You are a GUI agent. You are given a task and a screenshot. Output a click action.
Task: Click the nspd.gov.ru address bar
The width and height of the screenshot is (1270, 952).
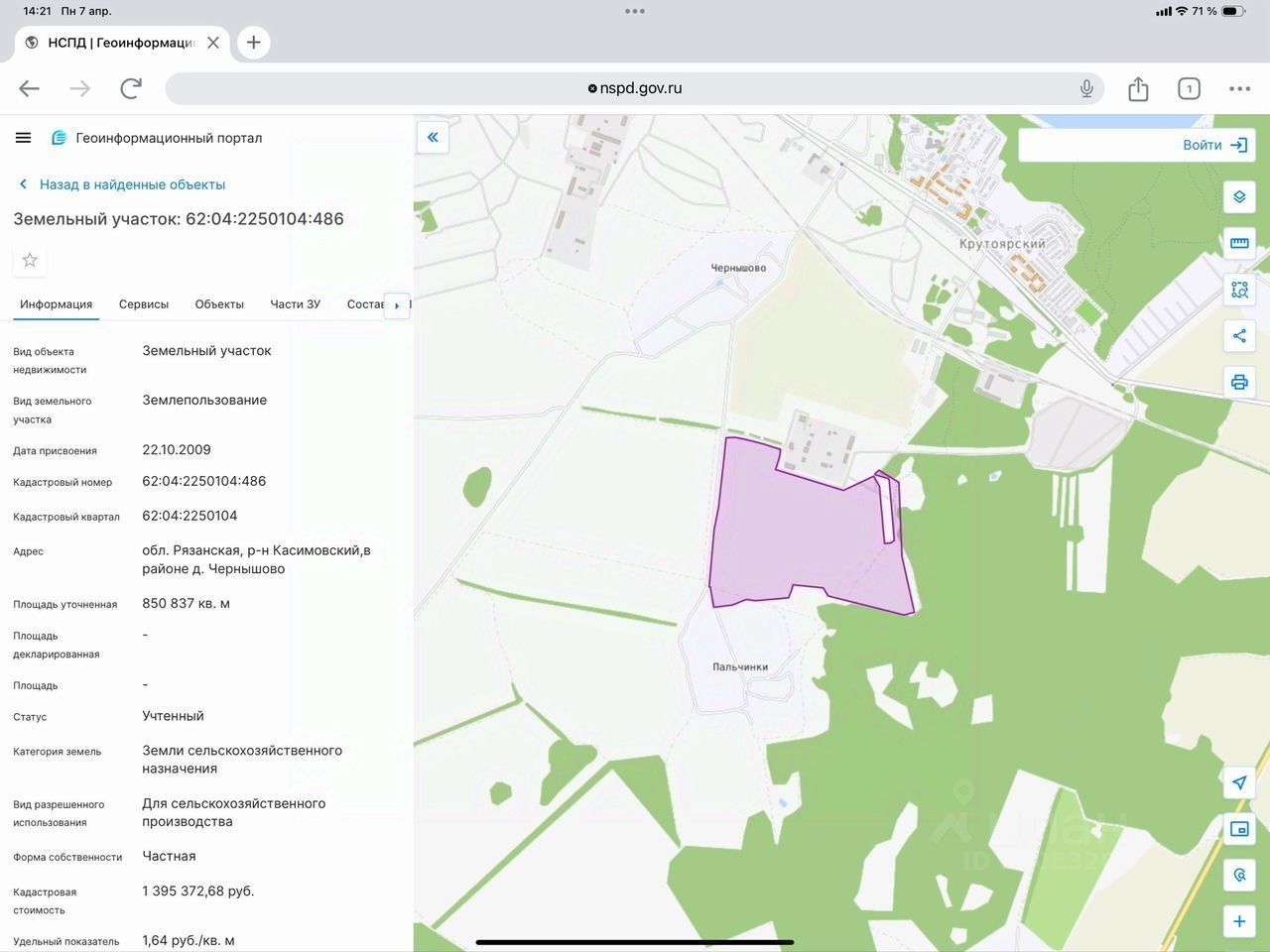[x=635, y=88]
